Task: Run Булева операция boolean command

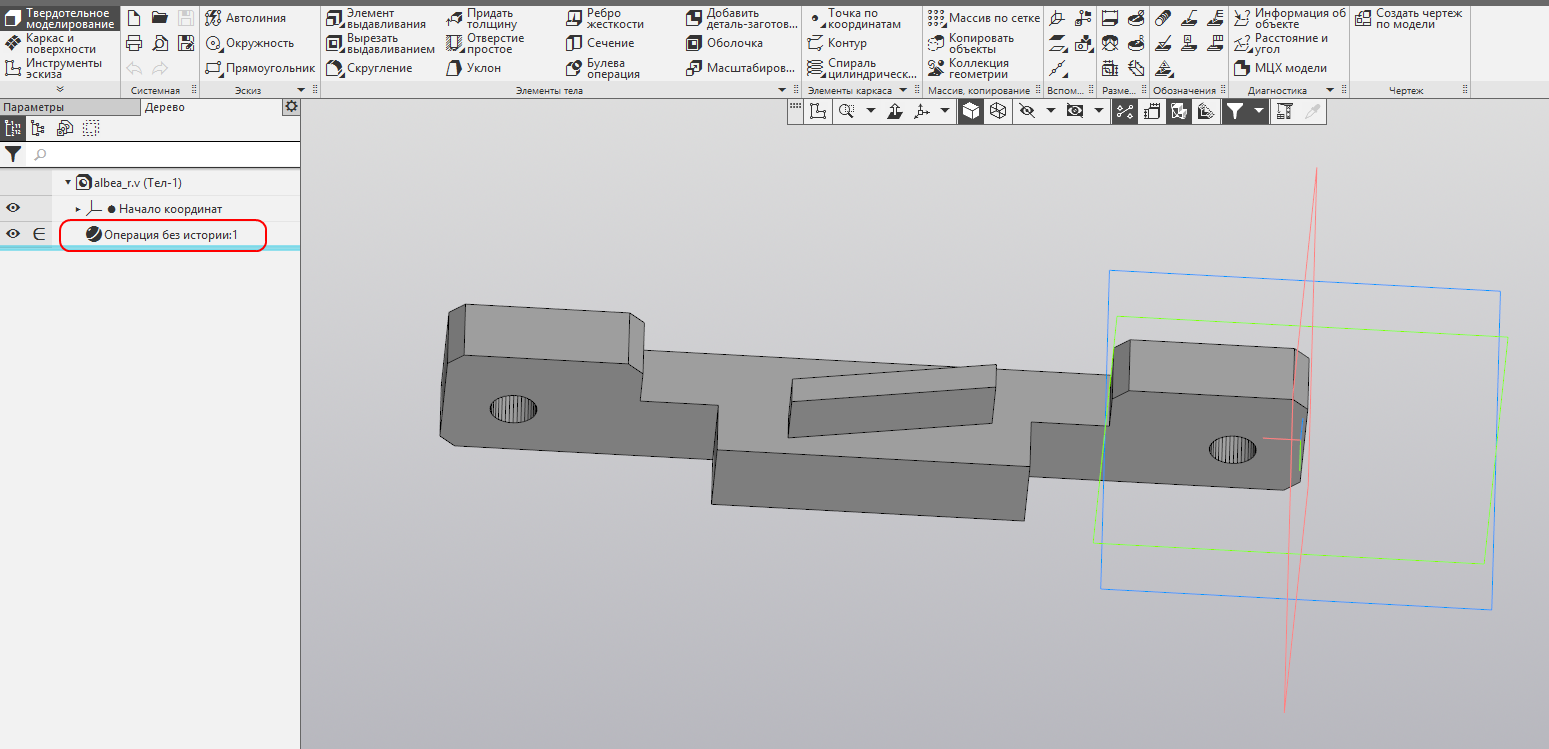Action: click(602, 68)
